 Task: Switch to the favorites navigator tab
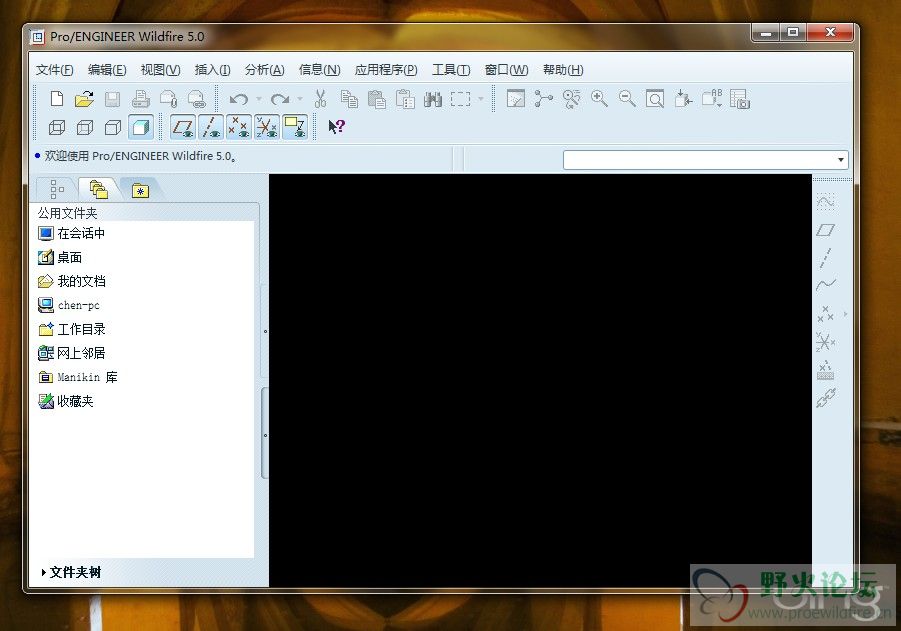tap(140, 190)
